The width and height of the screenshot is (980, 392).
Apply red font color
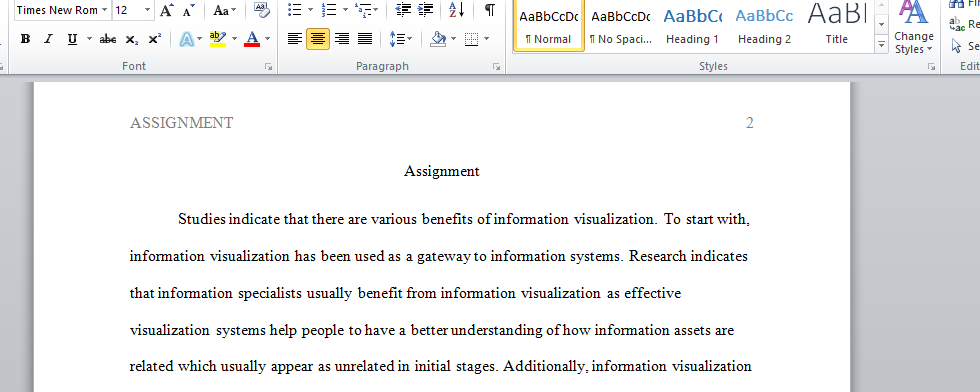[252, 39]
